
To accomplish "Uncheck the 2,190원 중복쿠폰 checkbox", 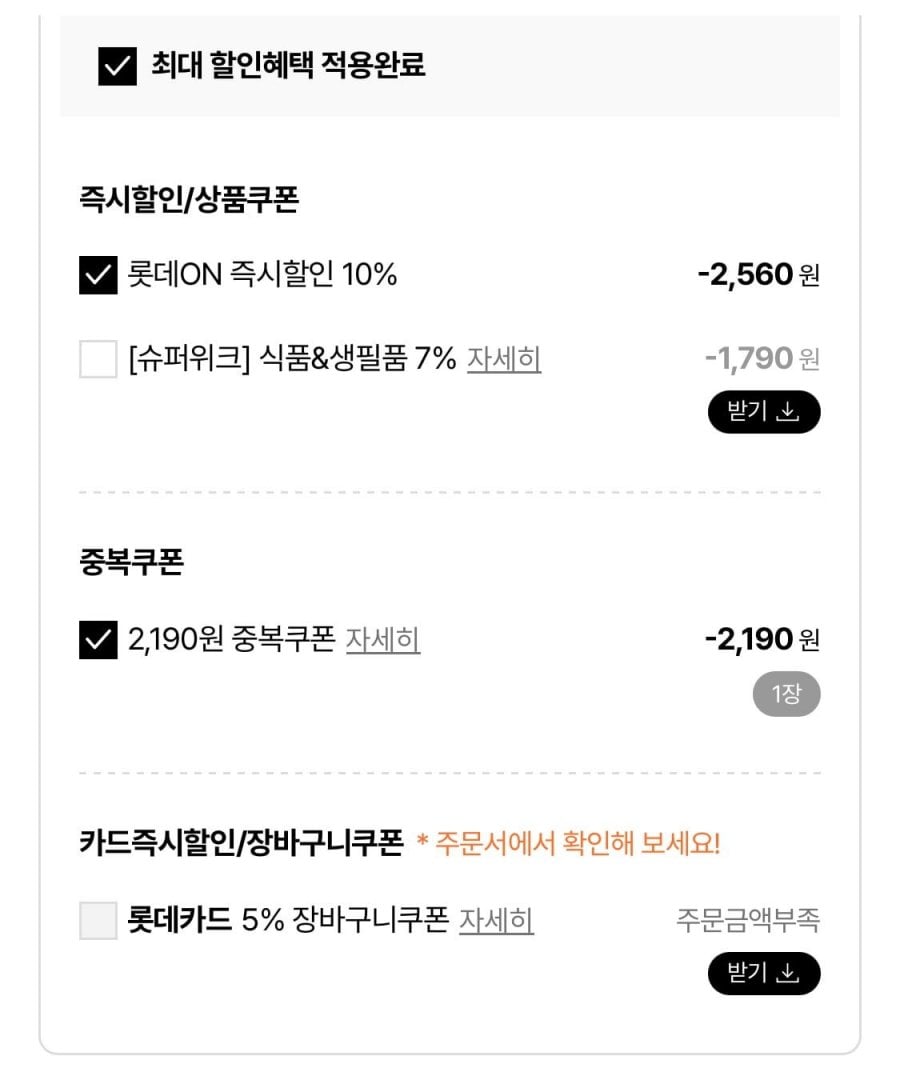I will [98, 640].
